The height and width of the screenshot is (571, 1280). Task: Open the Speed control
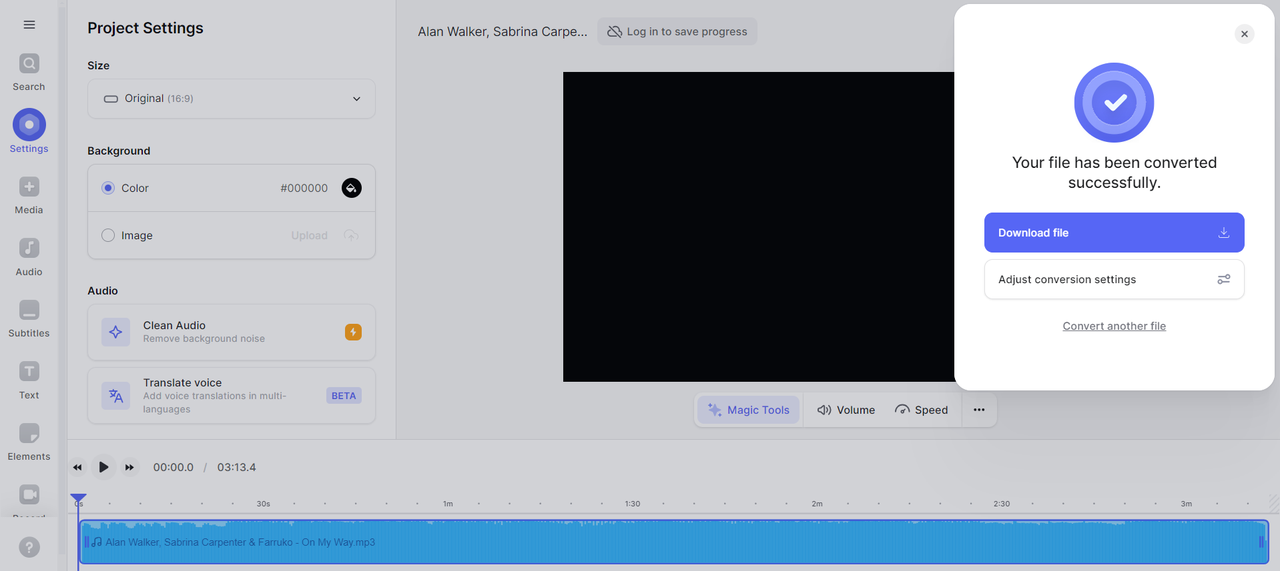click(x=922, y=410)
